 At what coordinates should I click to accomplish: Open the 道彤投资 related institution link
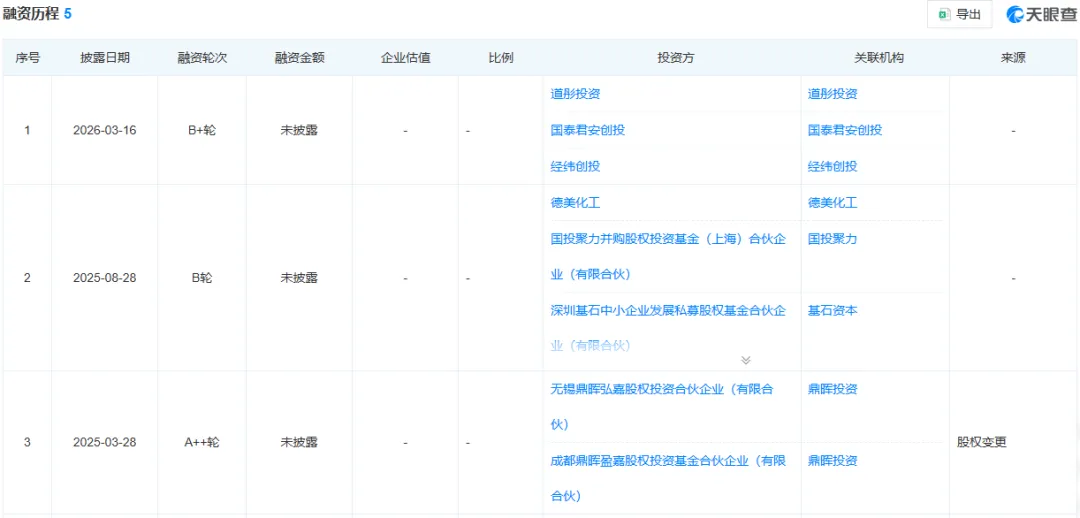[833, 94]
